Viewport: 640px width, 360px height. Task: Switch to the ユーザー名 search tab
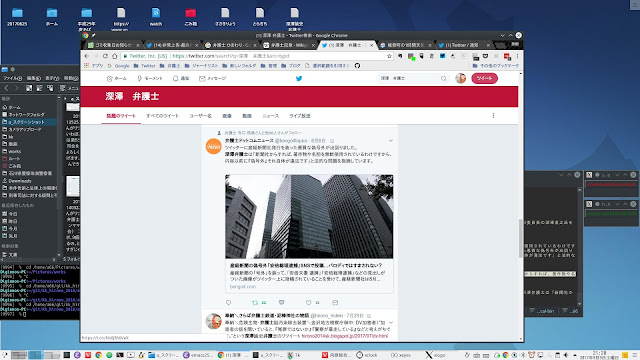coord(200,116)
